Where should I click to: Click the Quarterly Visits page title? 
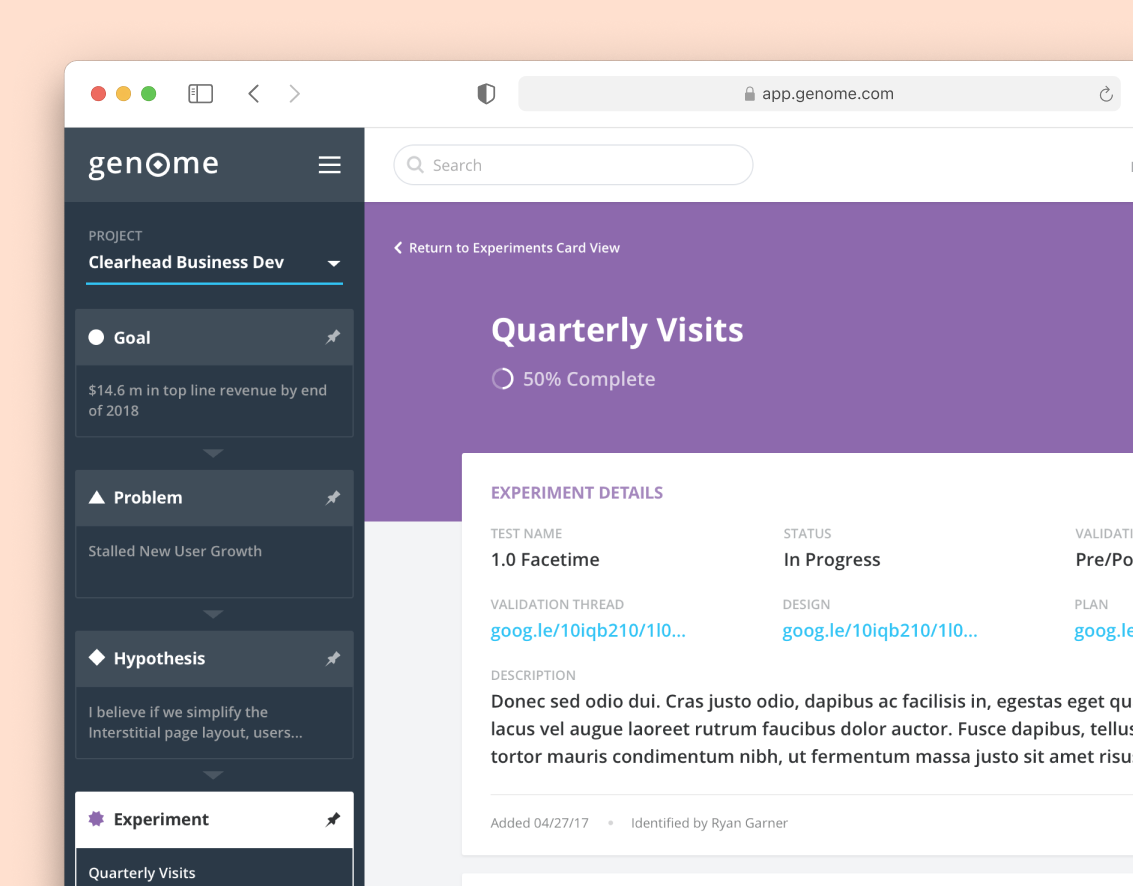[617, 330]
